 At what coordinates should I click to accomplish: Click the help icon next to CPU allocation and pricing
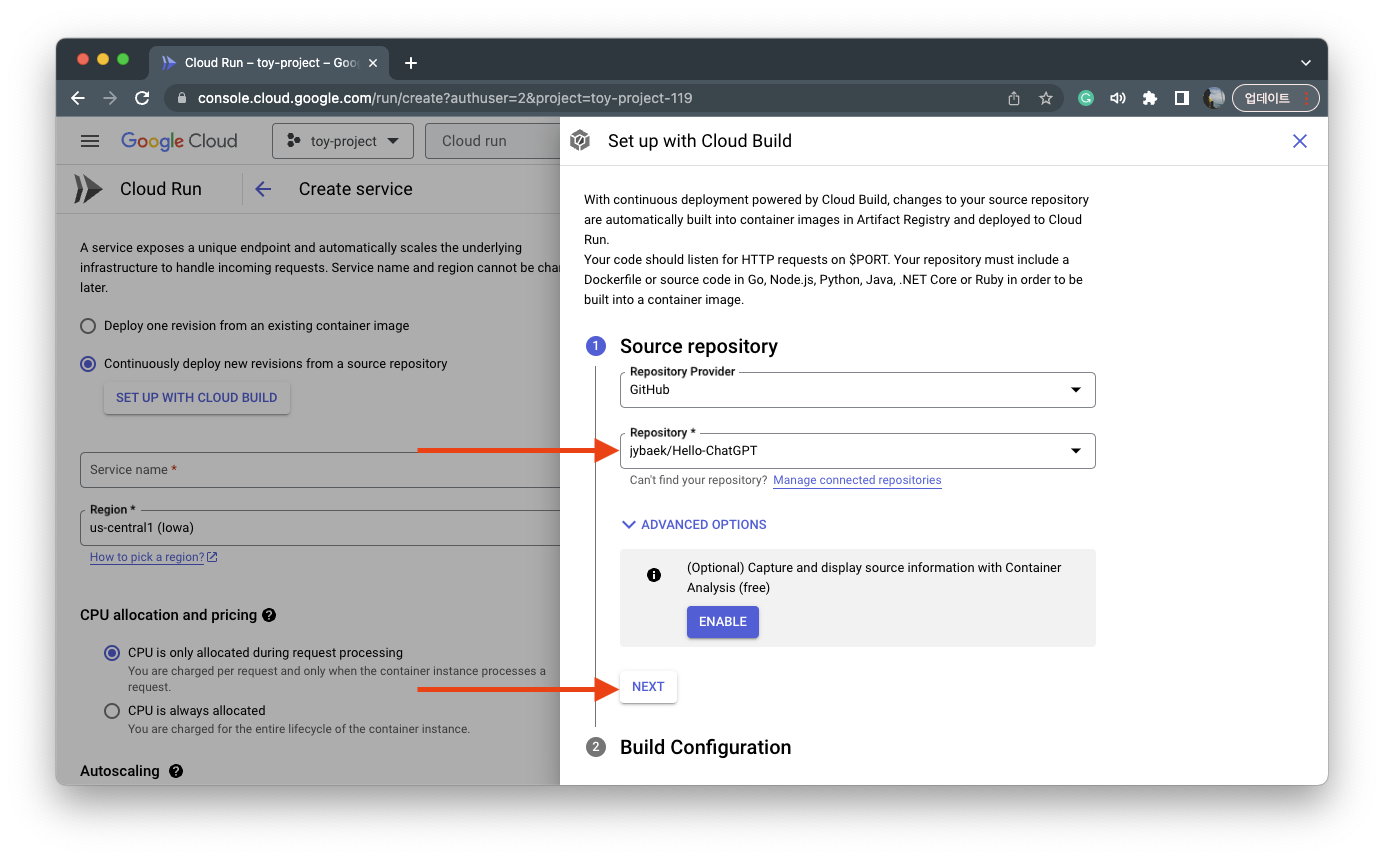click(269, 616)
